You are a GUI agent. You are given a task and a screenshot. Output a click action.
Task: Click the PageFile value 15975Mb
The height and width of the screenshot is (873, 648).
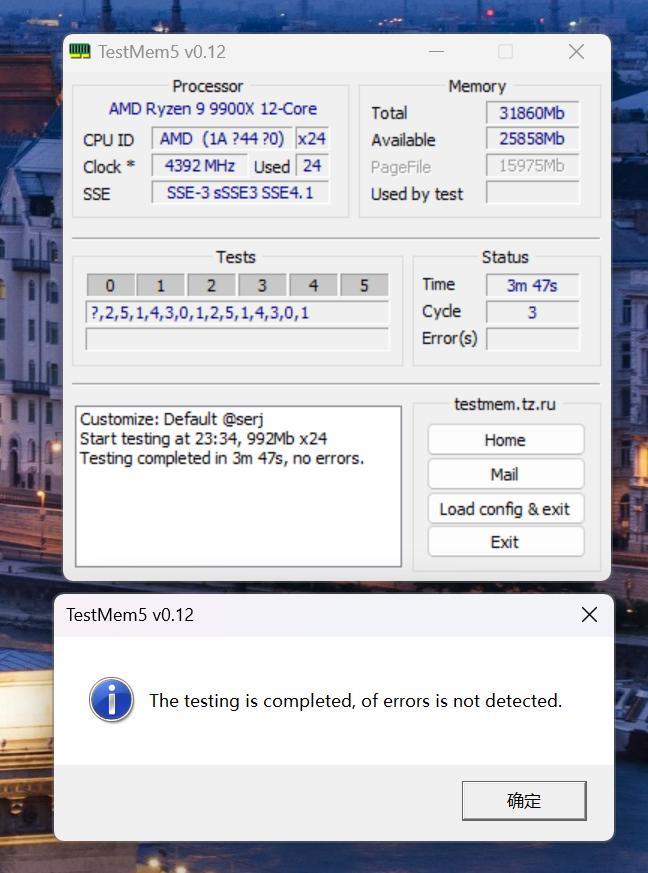point(532,165)
